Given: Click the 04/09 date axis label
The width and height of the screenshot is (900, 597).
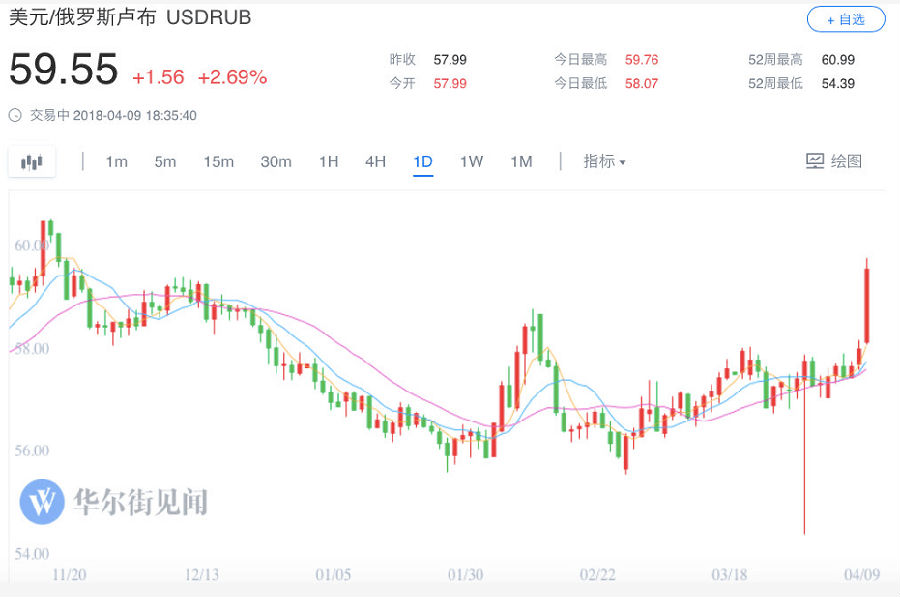Looking at the screenshot, I should click(862, 575).
